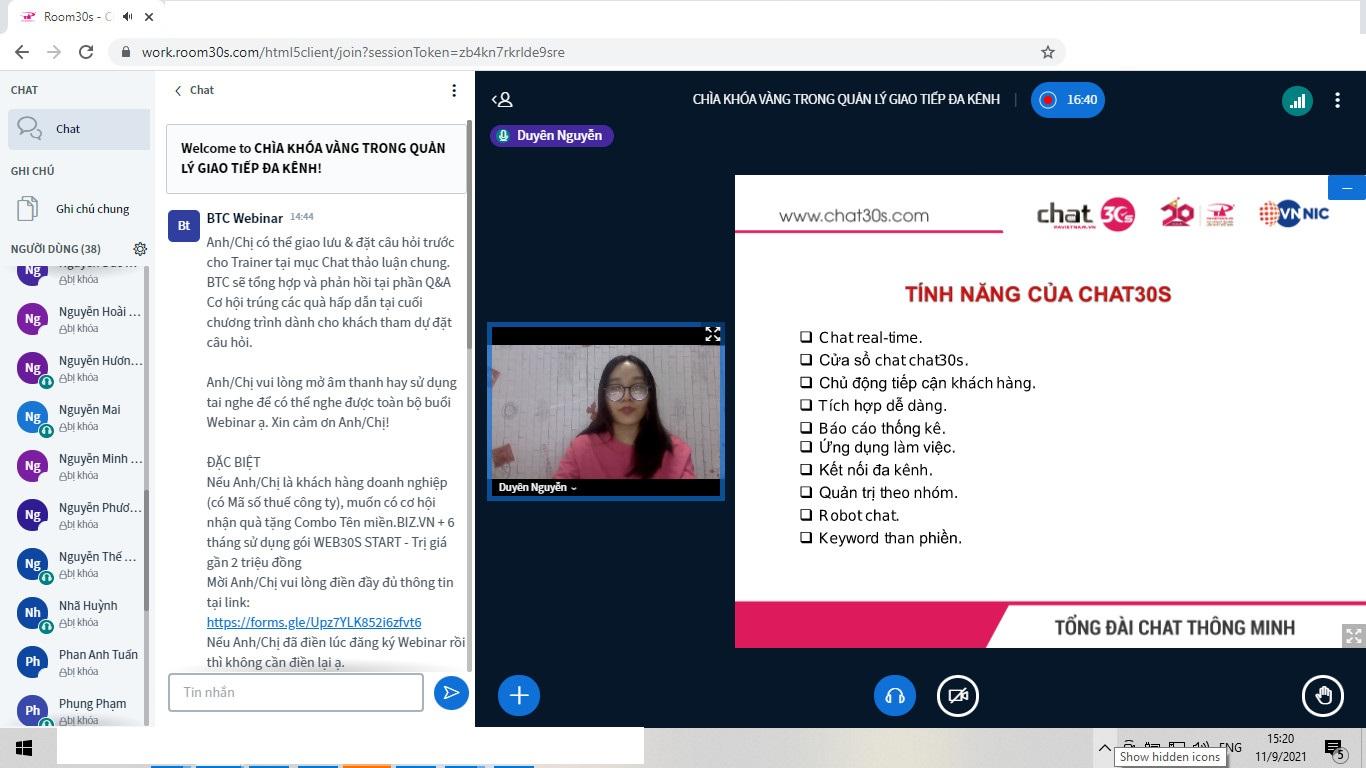Toggle the user list panel icon
Viewport: 1366px width, 768px height.
point(502,100)
